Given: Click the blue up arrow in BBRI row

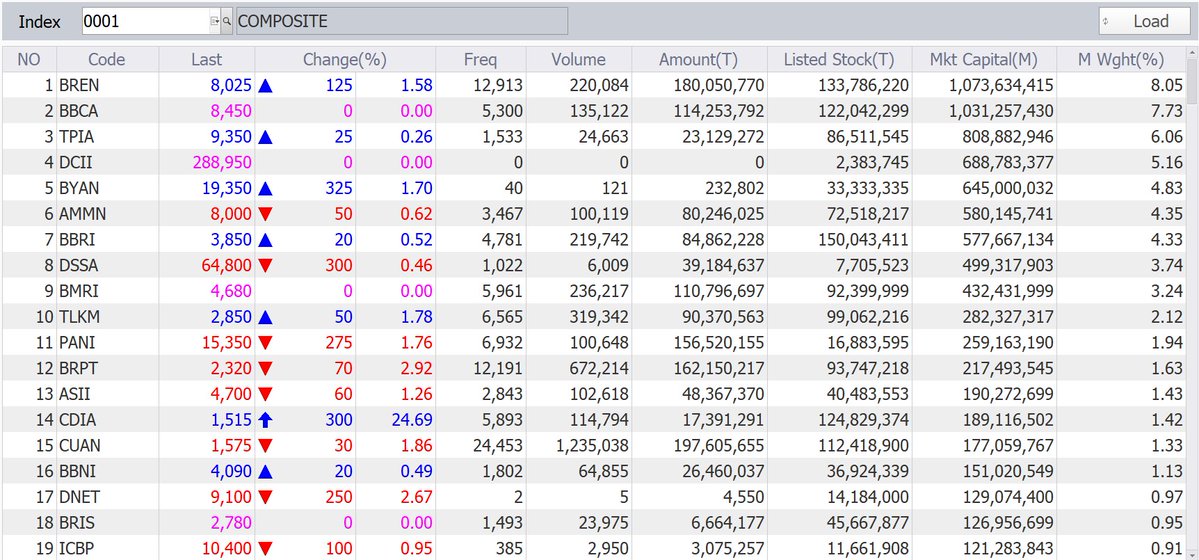Looking at the screenshot, I should click(265, 240).
